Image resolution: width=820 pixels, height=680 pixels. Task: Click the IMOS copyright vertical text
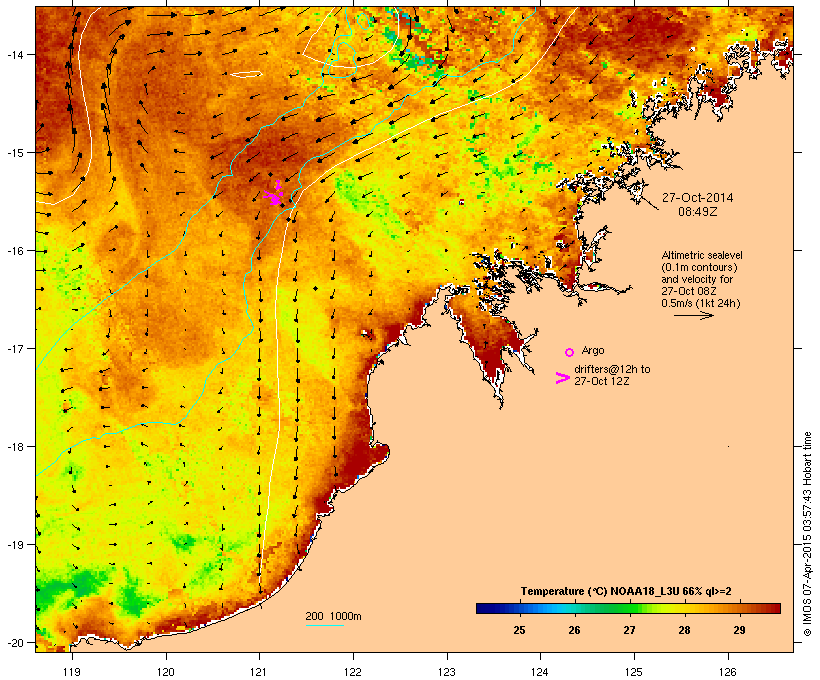pos(807,534)
